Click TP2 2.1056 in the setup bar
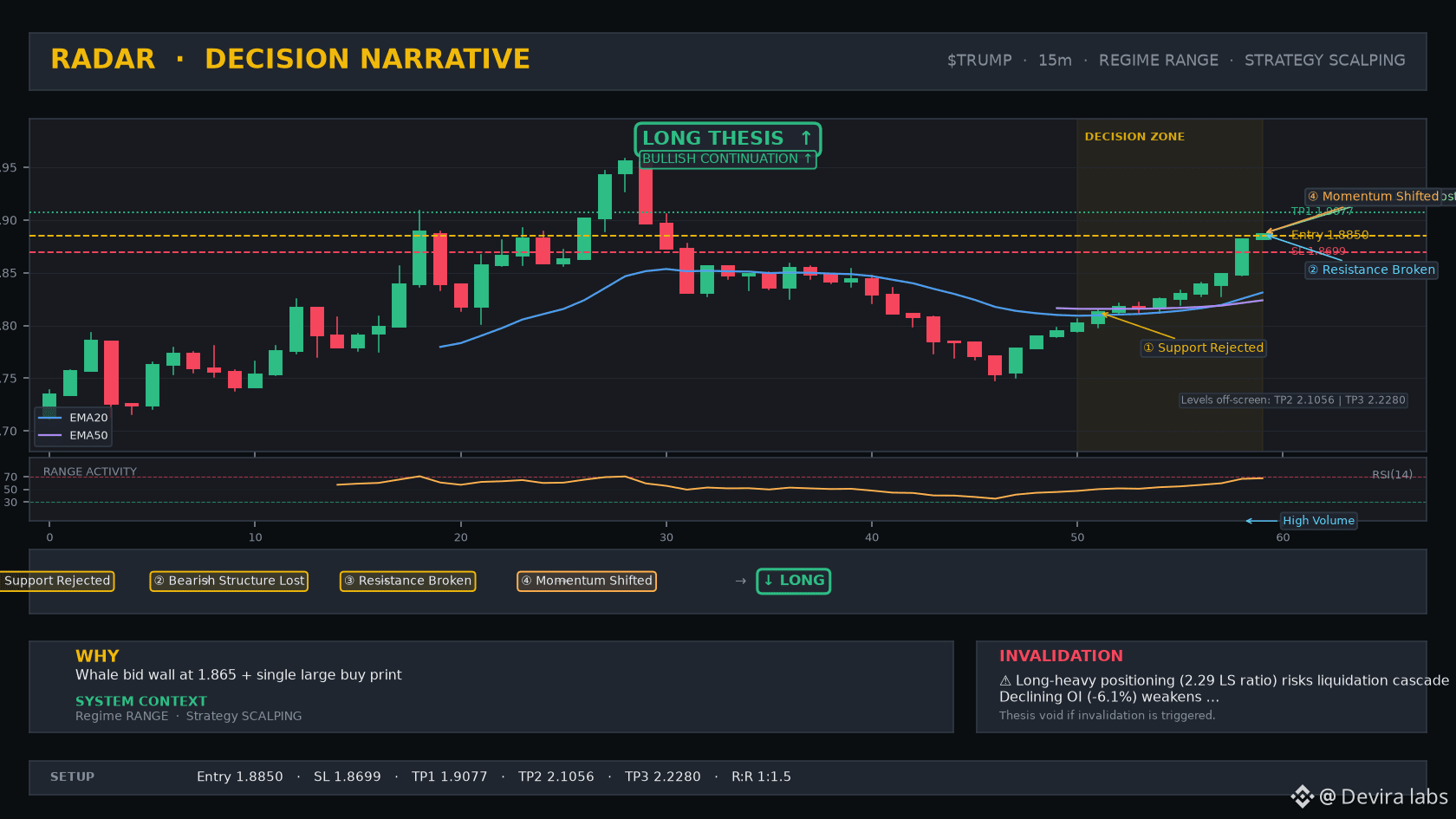 [x=556, y=777]
